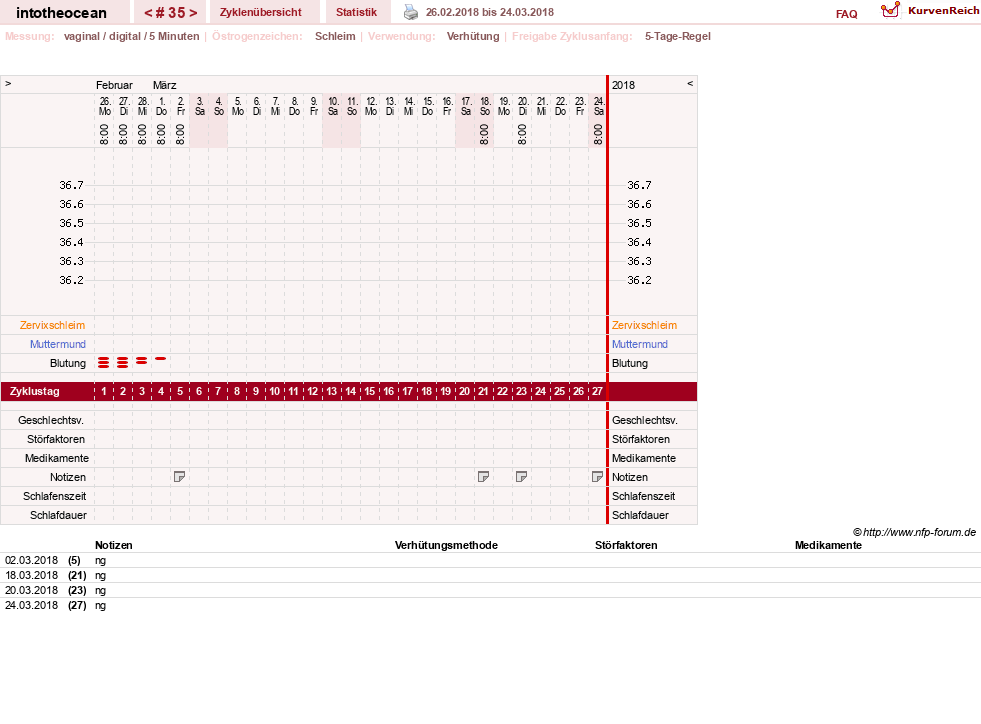Go to next cycle with > arrow
The image size is (981, 724).
[193, 13]
